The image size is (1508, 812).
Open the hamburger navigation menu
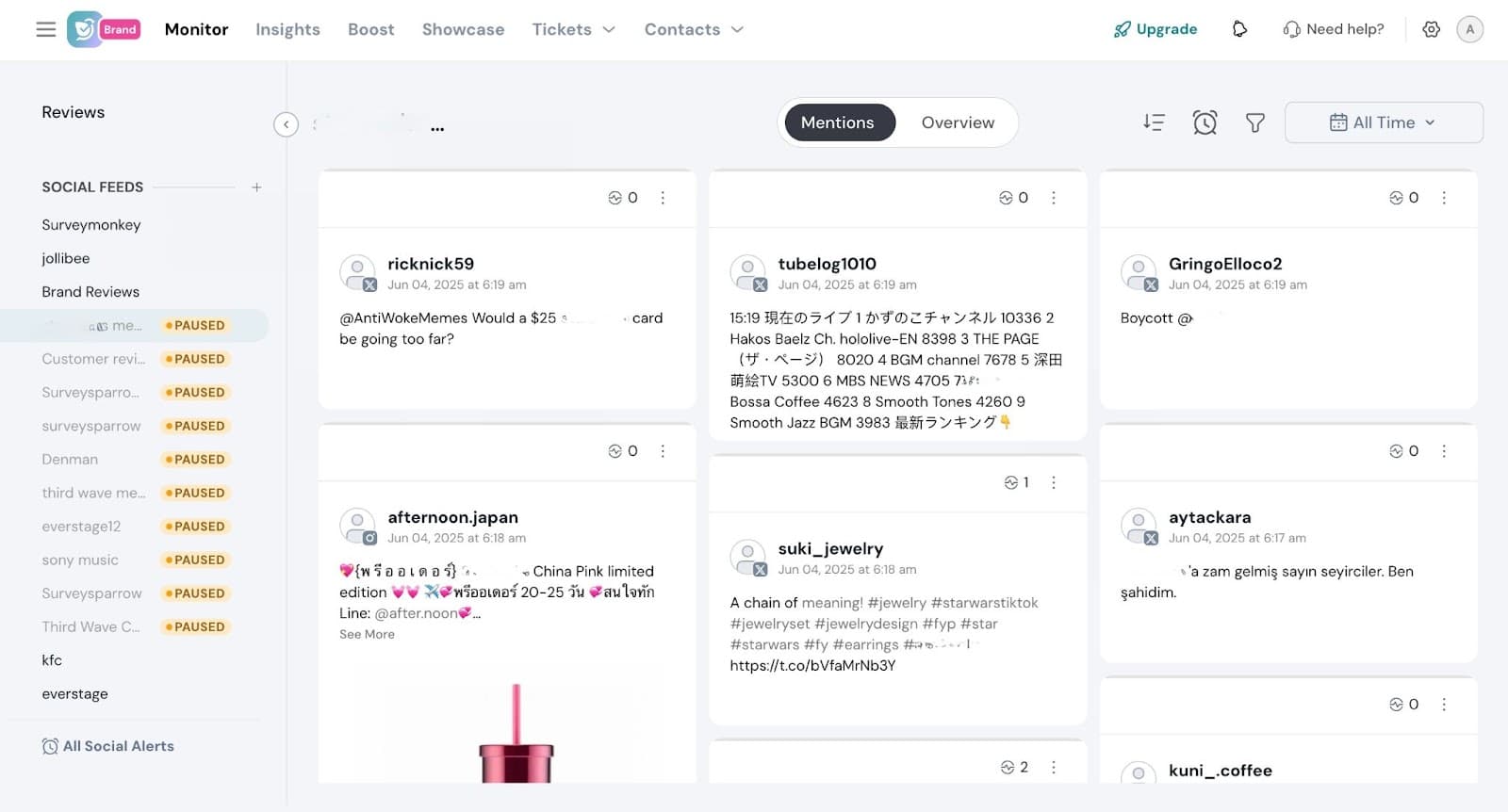pyautogui.click(x=45, y=29)
